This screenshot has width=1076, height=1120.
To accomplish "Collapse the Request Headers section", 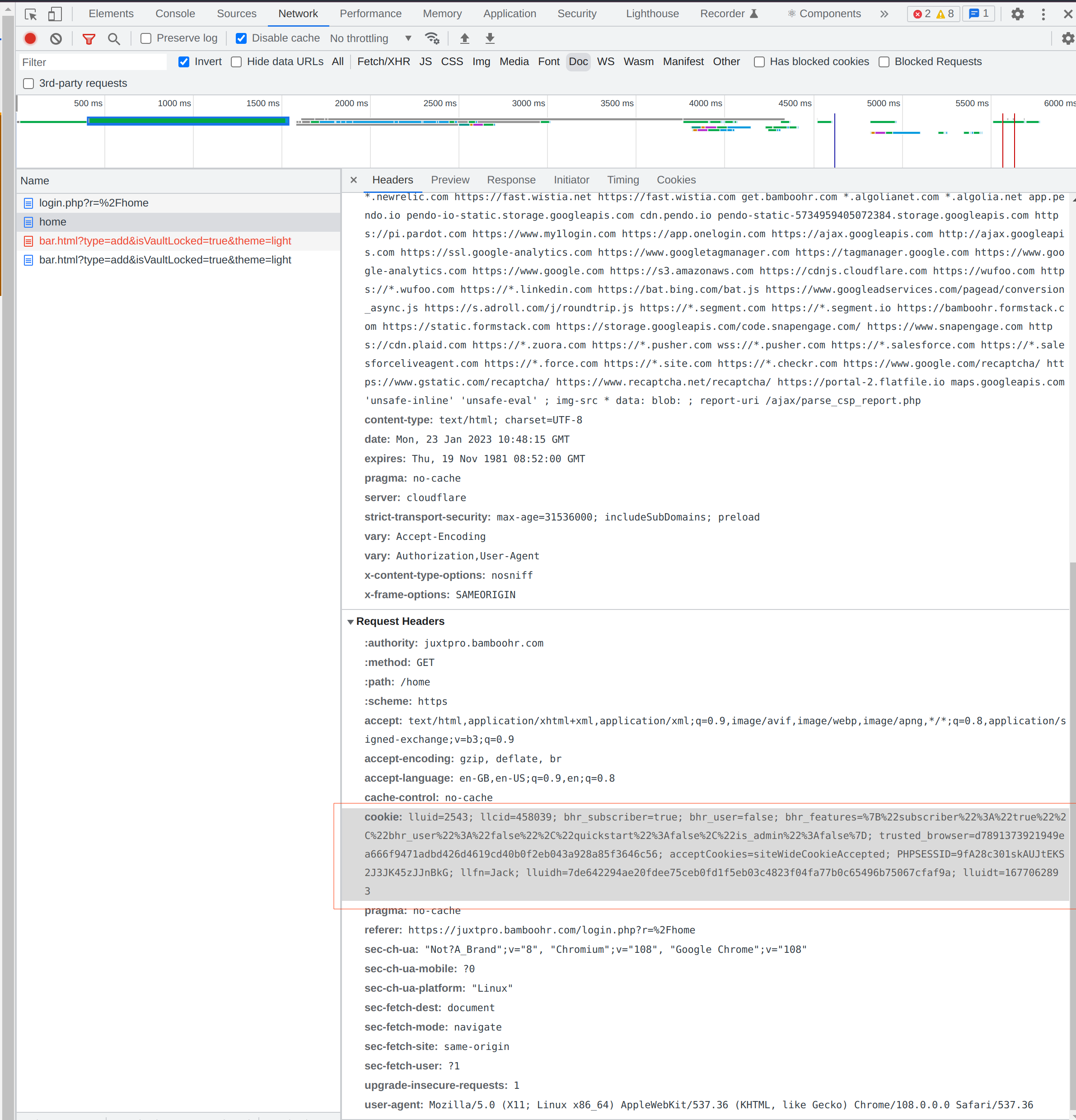I will 351,622.
